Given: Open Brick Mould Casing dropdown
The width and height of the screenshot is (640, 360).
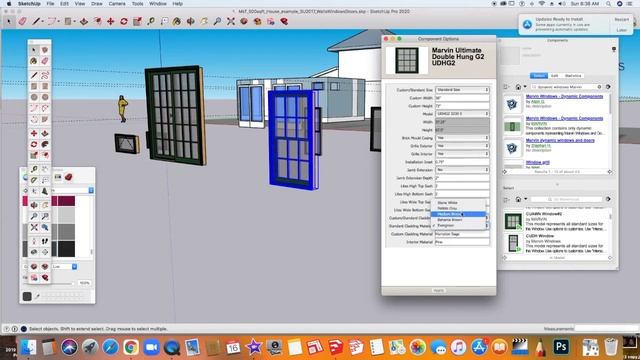Looking at the screenshot, I should tap(462, 138).
